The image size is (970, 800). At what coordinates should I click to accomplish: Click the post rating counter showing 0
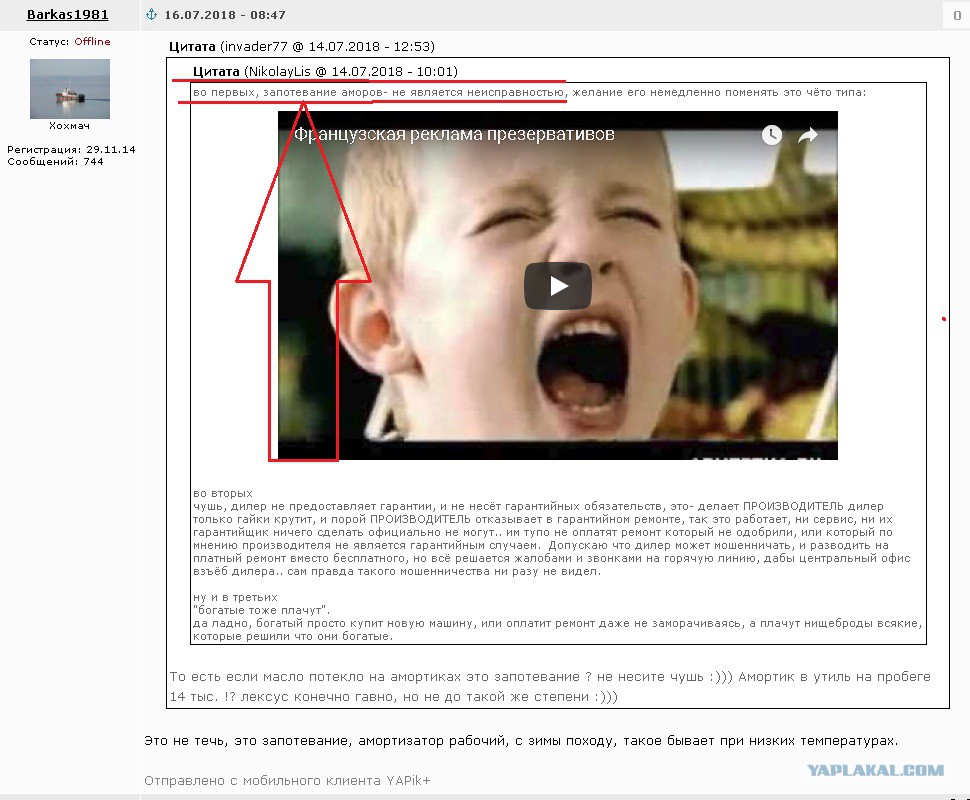(956, 15)
